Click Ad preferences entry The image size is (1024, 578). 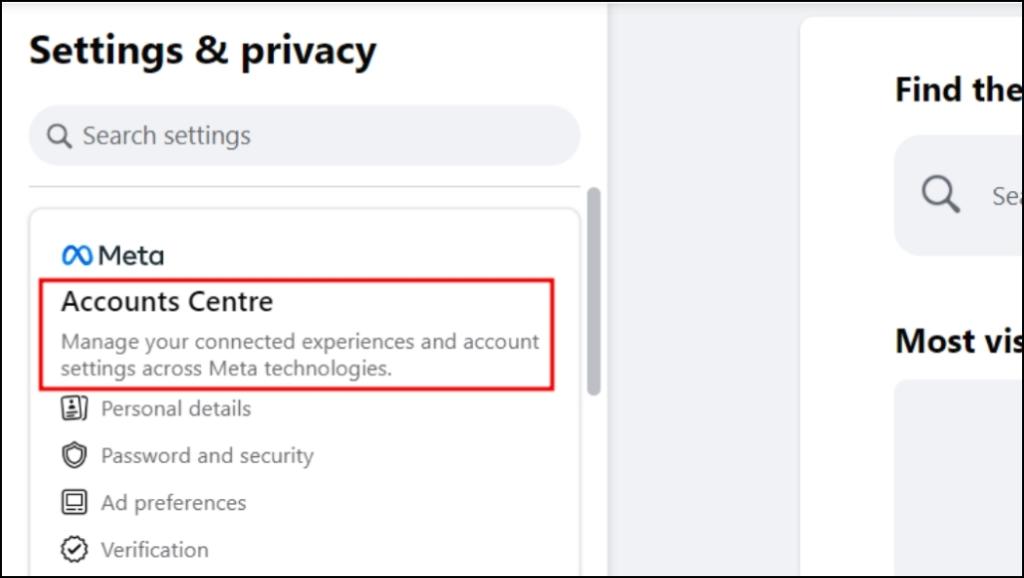pos(172,502)
